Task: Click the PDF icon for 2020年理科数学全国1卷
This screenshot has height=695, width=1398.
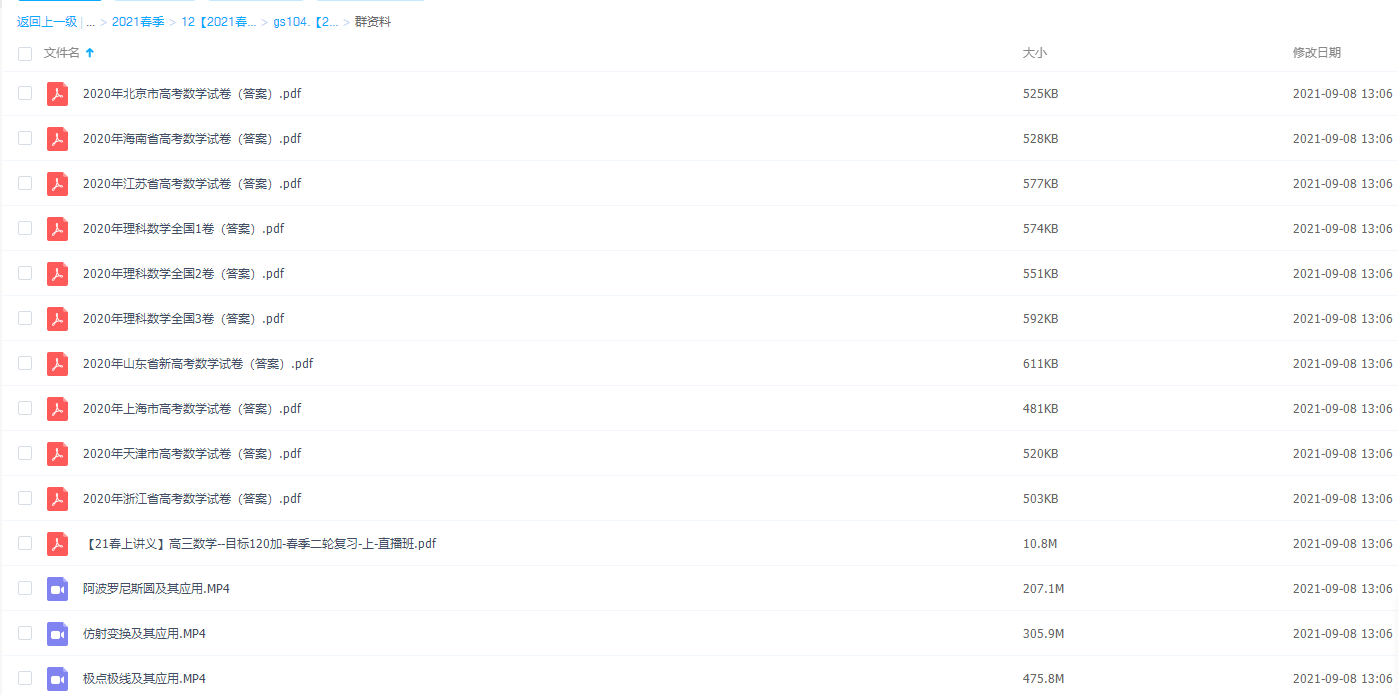Action: click(57, 228)
